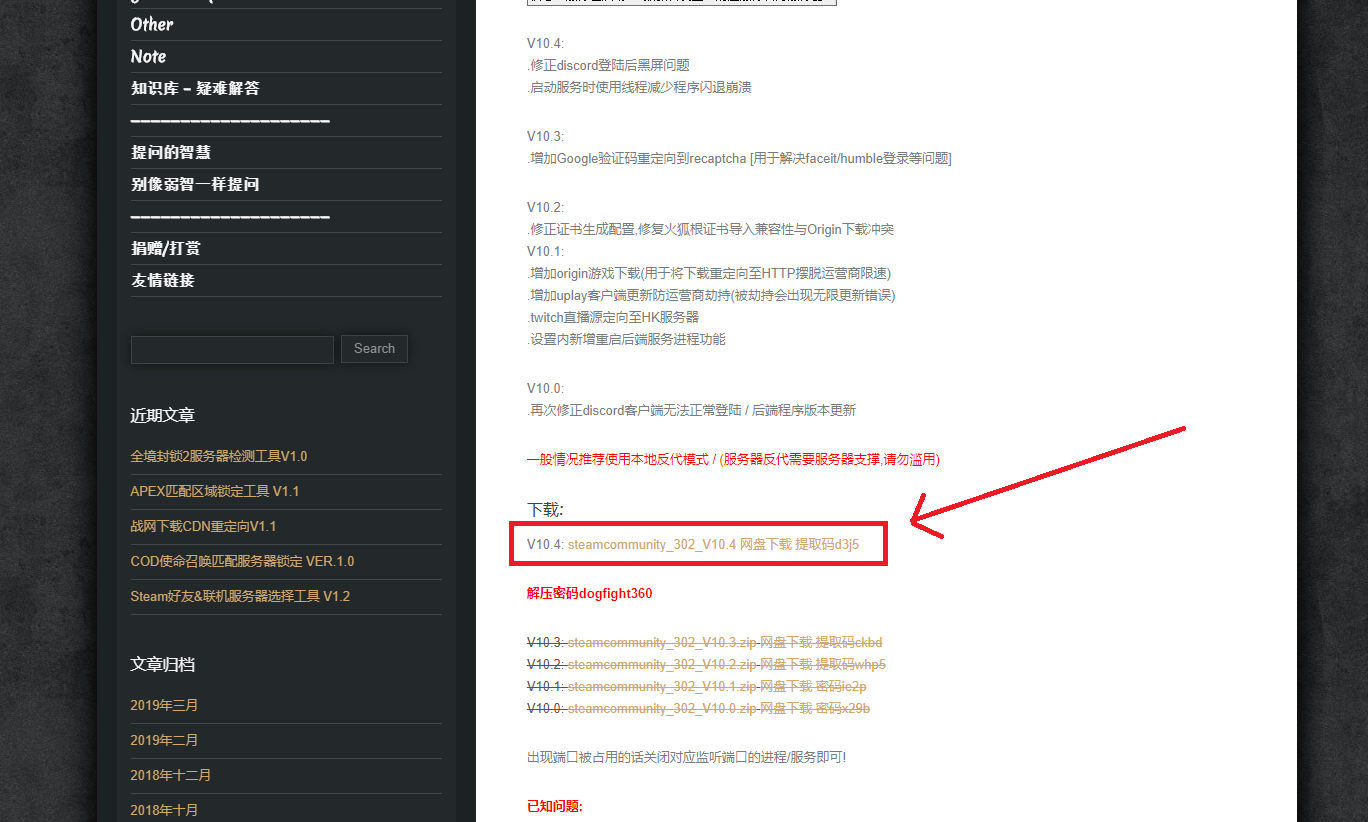Click the line about 增加uplay客户端更新防运营商劫持
The image size is (1368, 822).
click(711, 295)
